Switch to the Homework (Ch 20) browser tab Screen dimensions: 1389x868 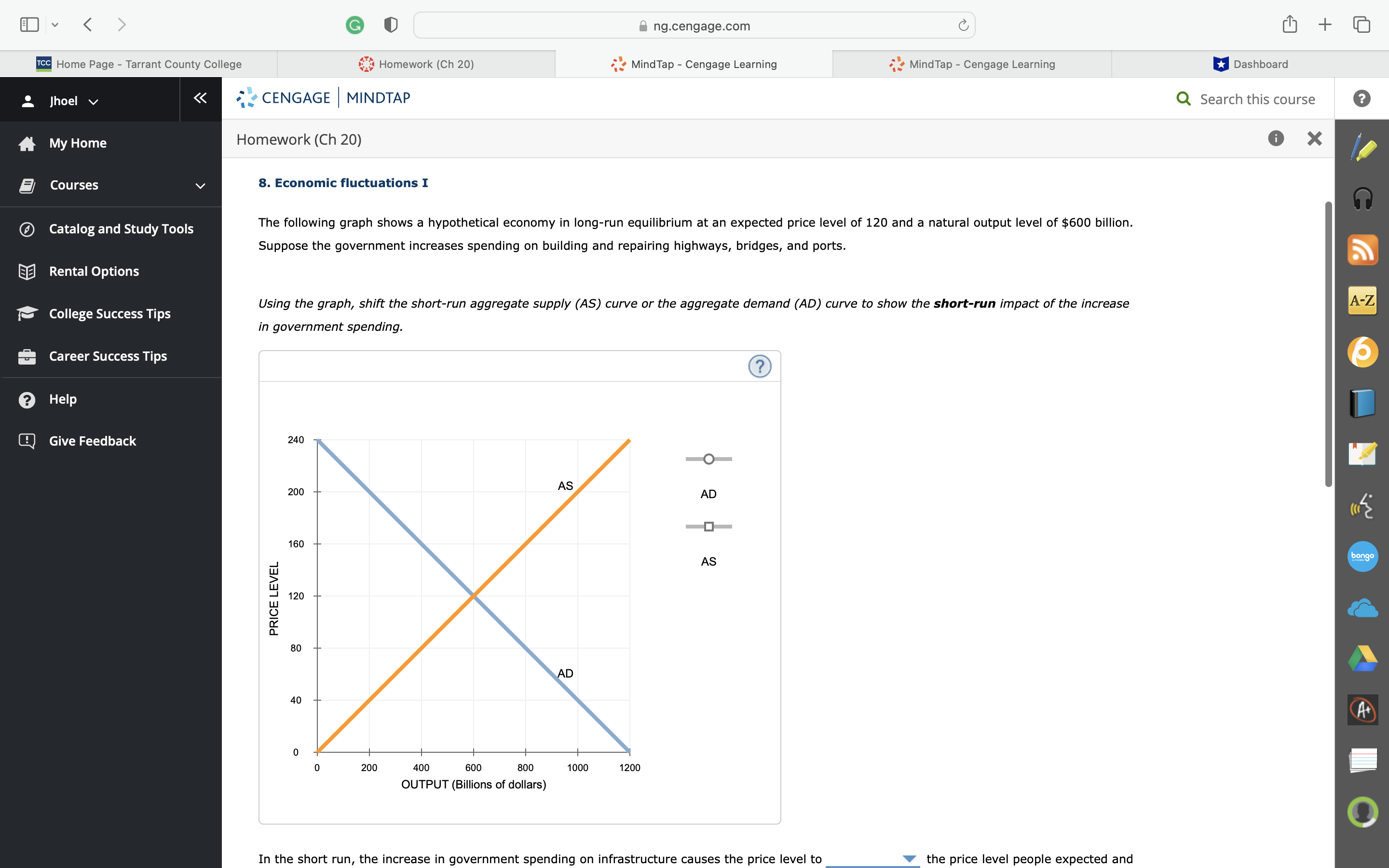click(426, 64)
